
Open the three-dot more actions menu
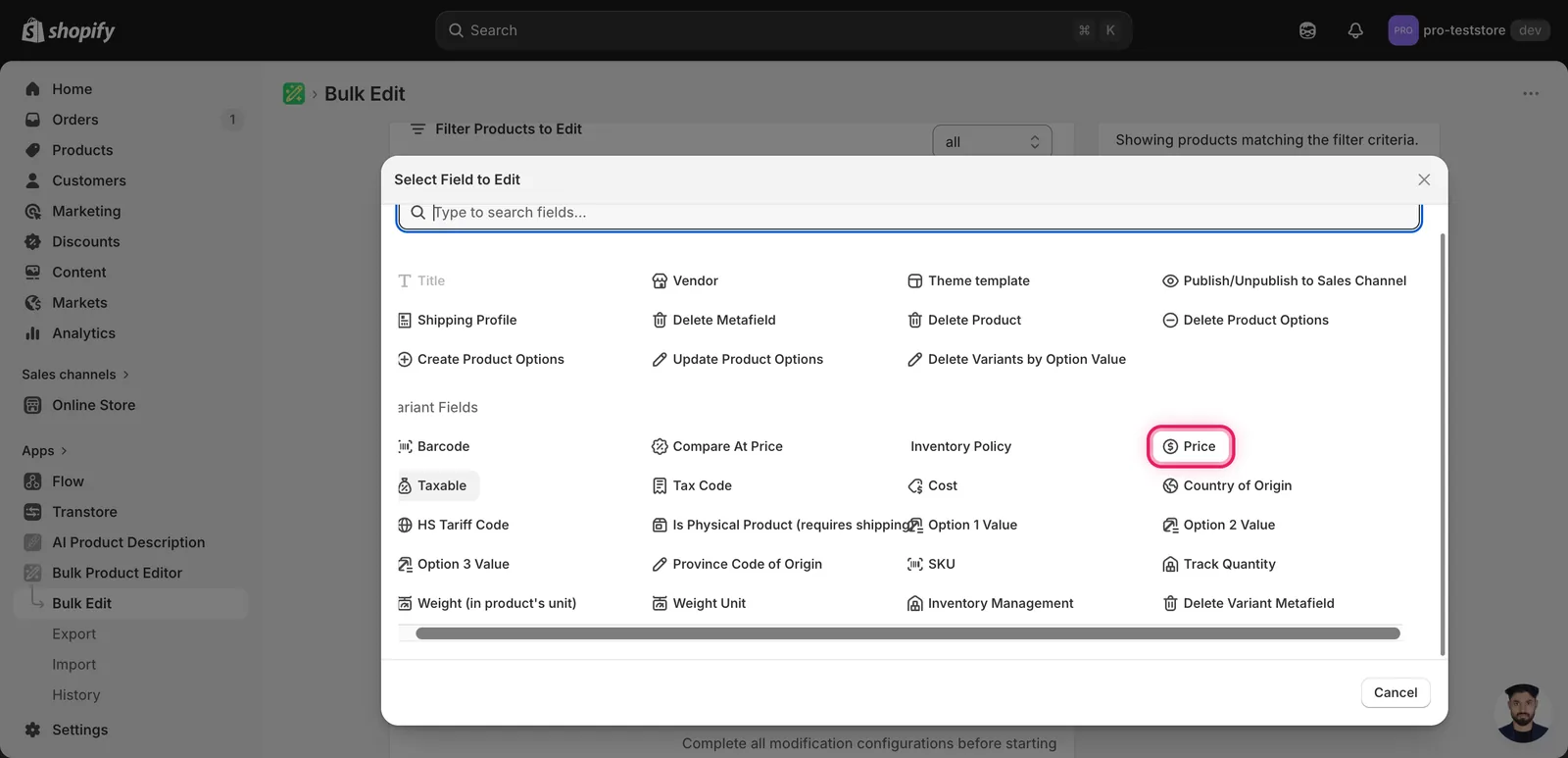click(1531, 93)
